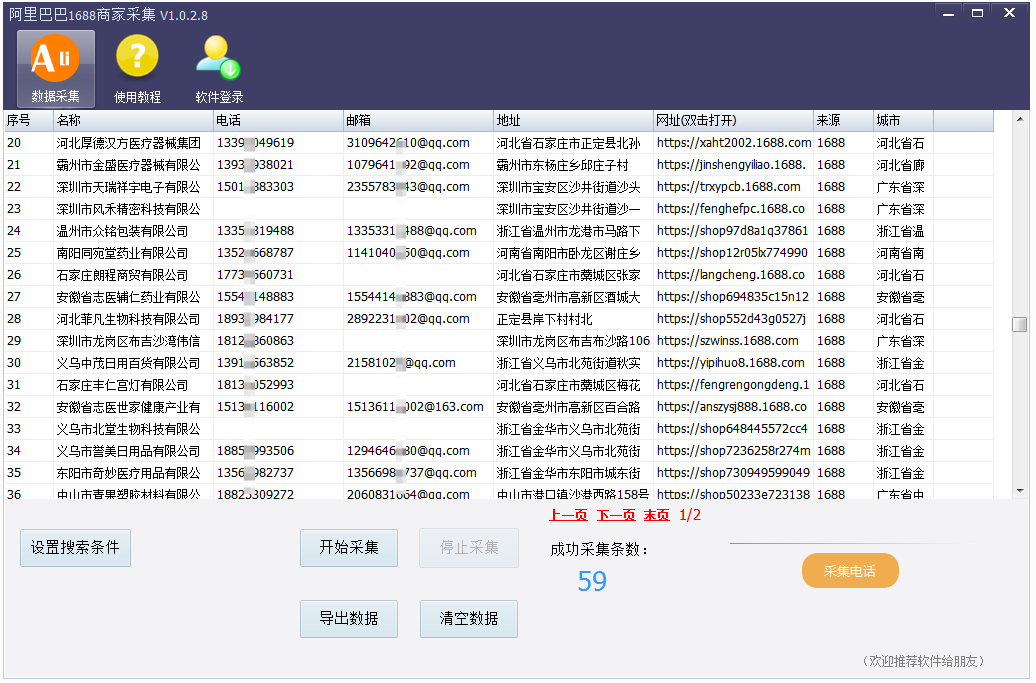Click the table scrollbar down arrow
The width and height of the screenshot is (1036, 683).
click(1020, 491)
